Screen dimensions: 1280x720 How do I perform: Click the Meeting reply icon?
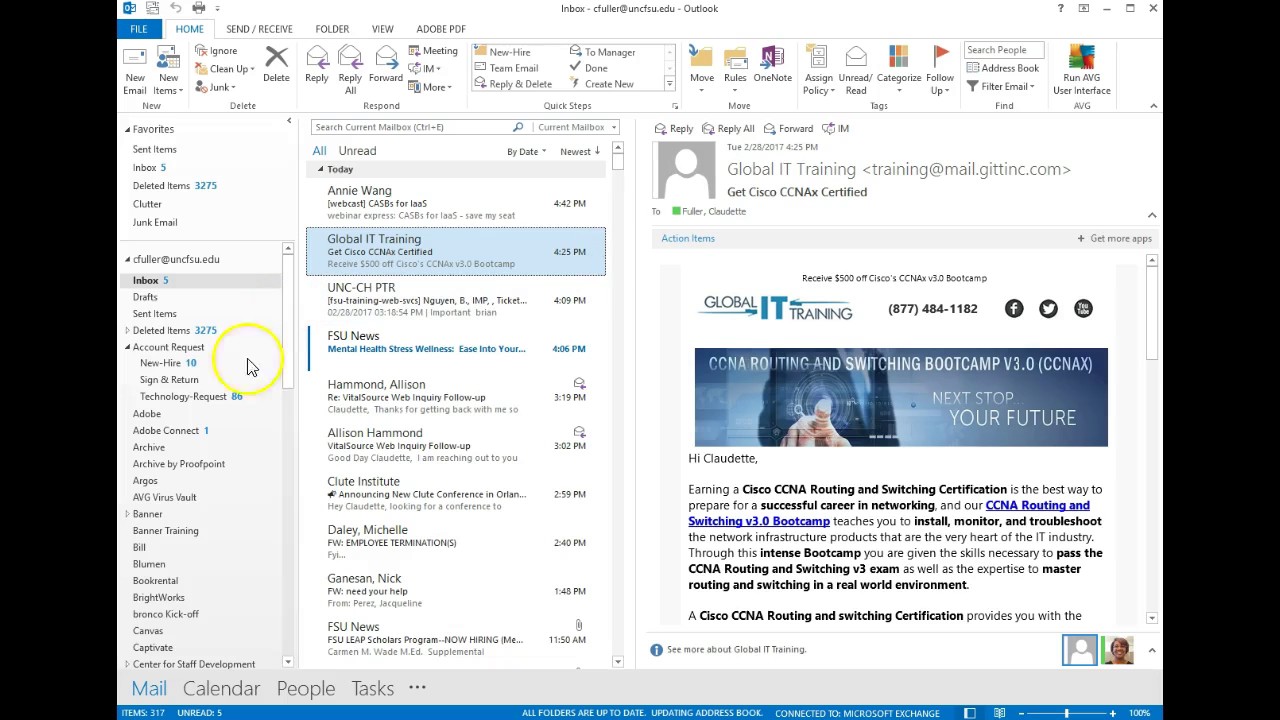(414, 51)
